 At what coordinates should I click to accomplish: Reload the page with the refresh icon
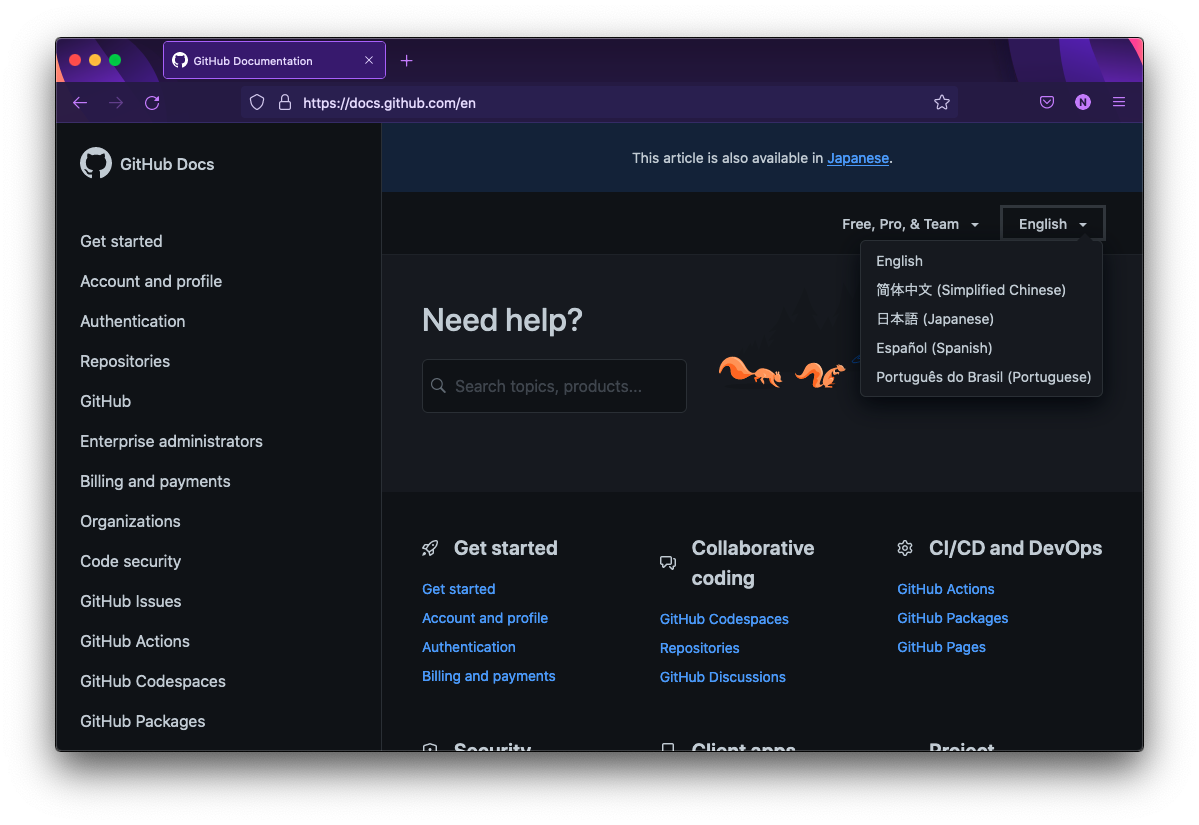[152, 102]
